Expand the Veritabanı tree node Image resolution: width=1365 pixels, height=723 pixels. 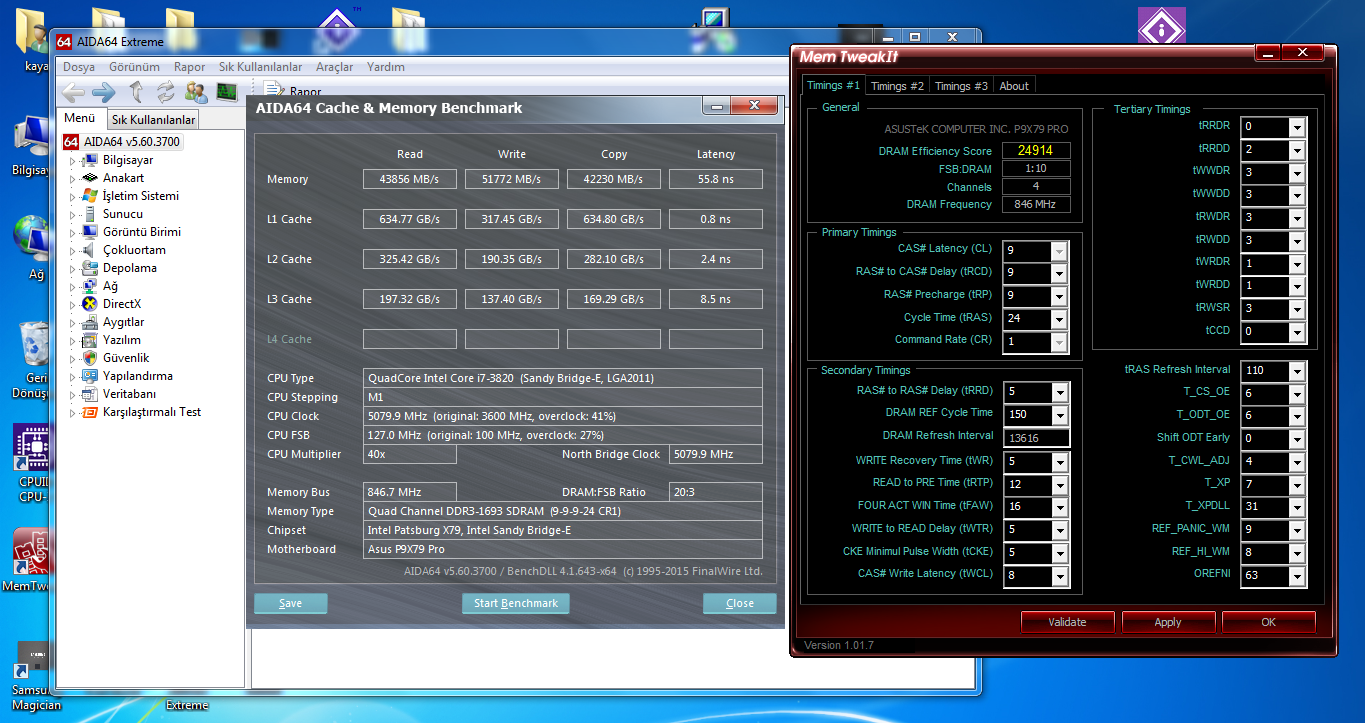(72, 394)
